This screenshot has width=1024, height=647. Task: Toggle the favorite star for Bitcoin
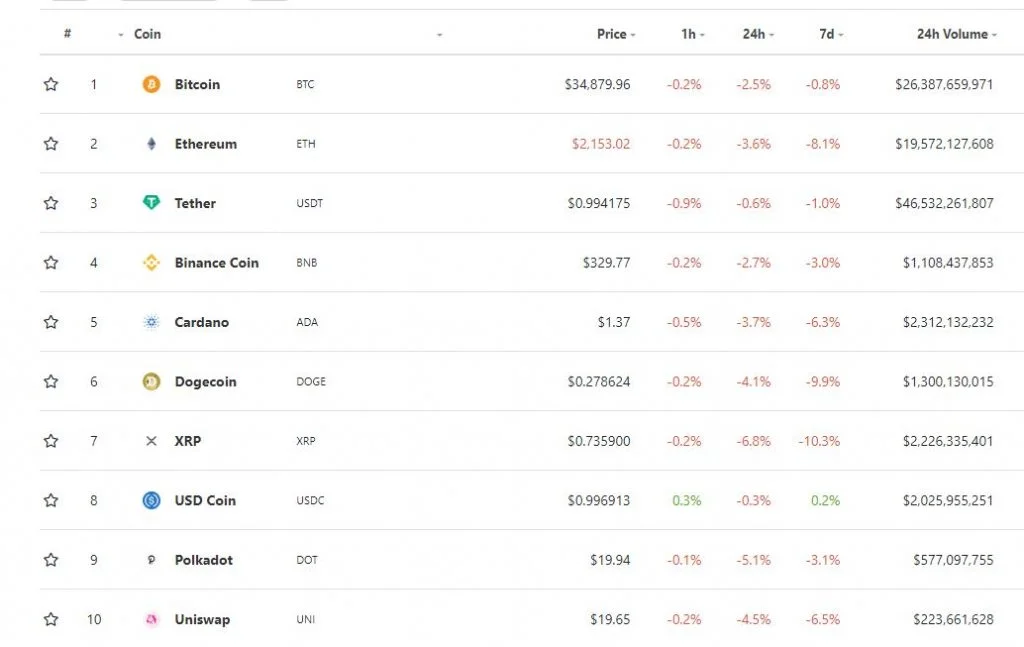[x=51, y=84]
